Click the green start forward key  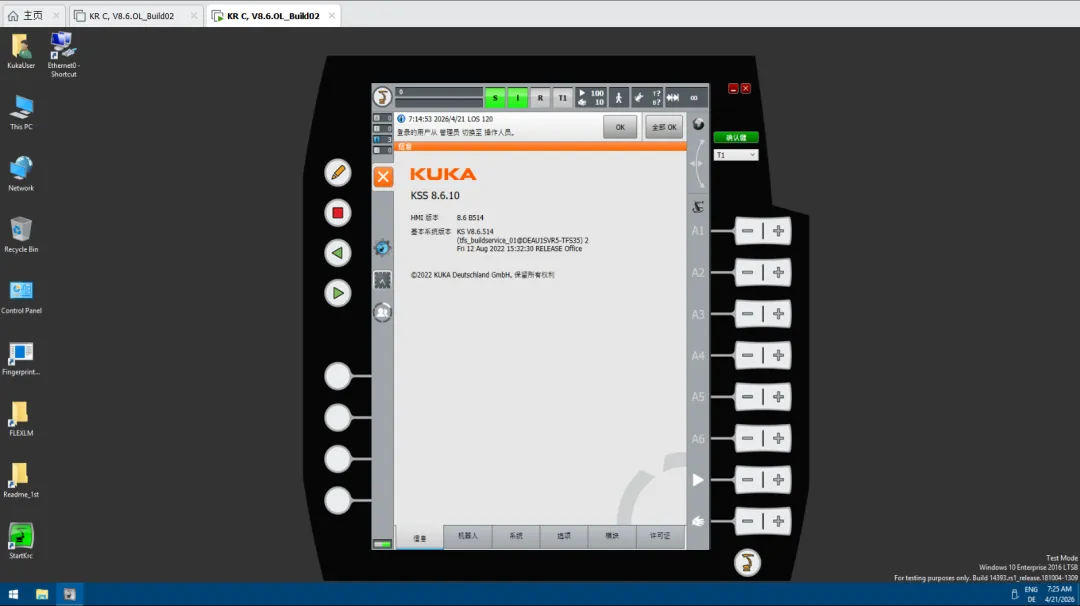click(338, 293)
